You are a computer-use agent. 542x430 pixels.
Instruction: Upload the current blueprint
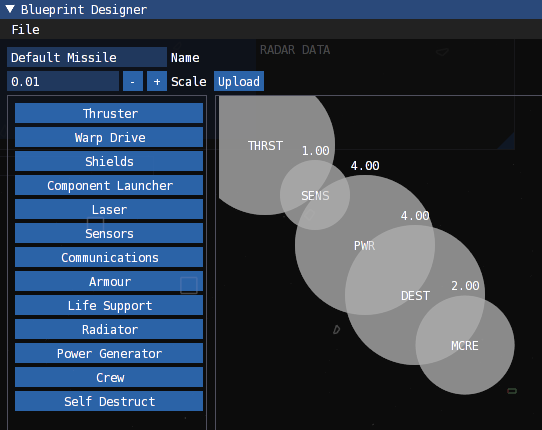(239, 82)
